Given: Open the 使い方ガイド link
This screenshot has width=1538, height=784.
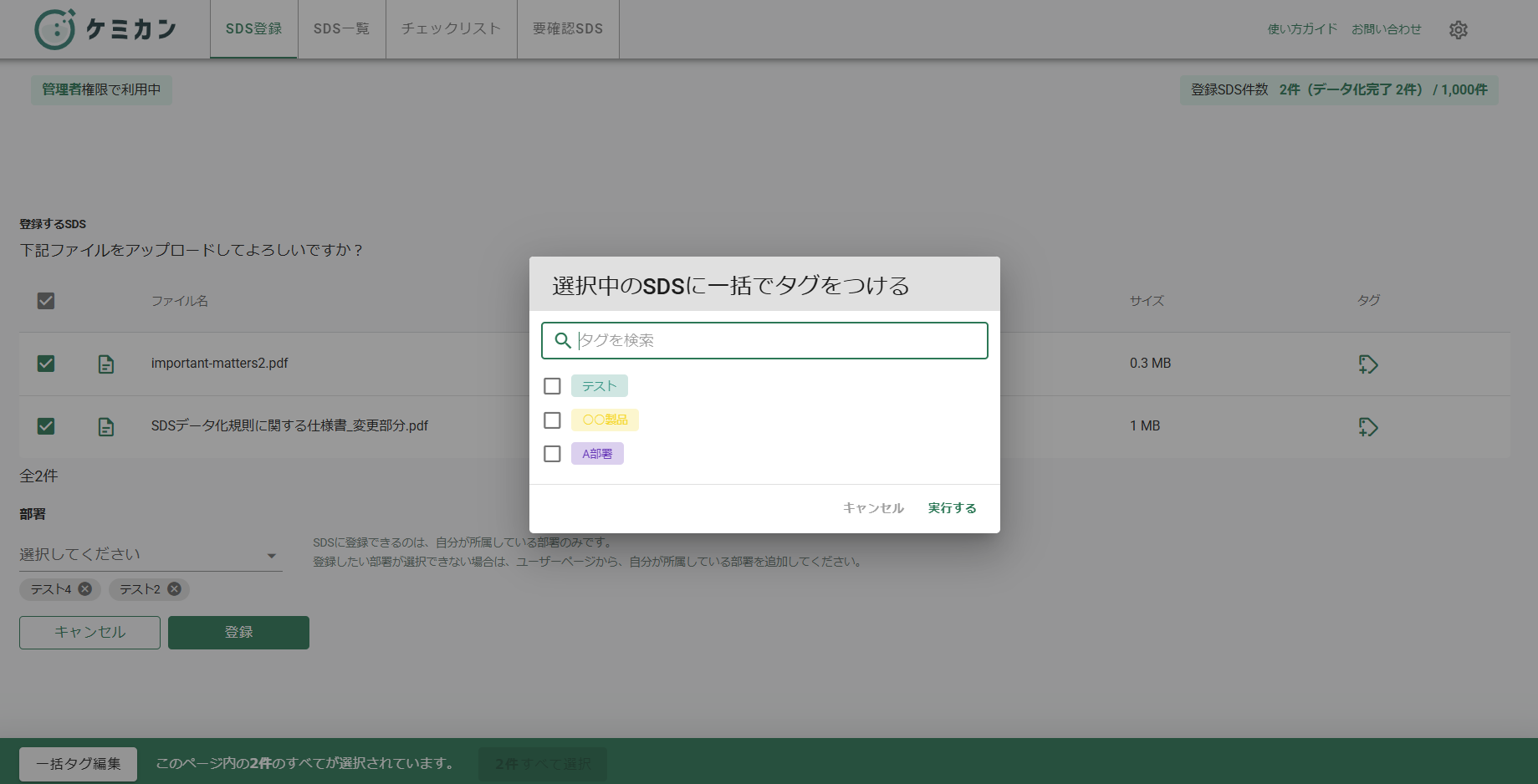Looking at the screenshot, I should click(x=1302, y=29).
